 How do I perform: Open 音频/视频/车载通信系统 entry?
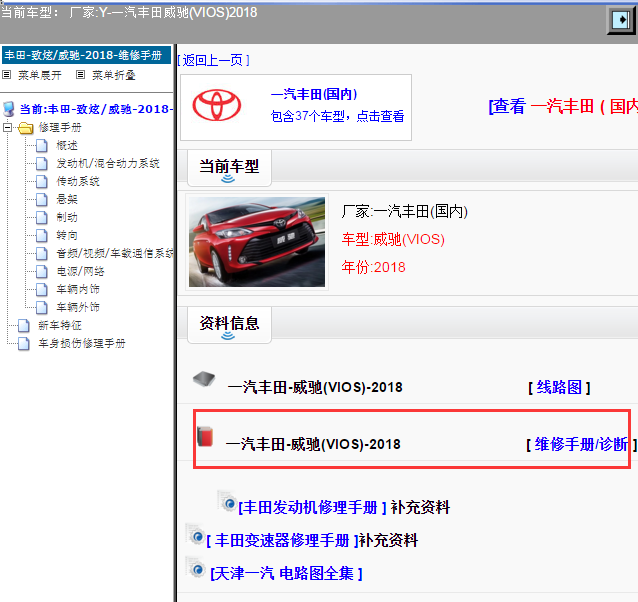point(115,253)
